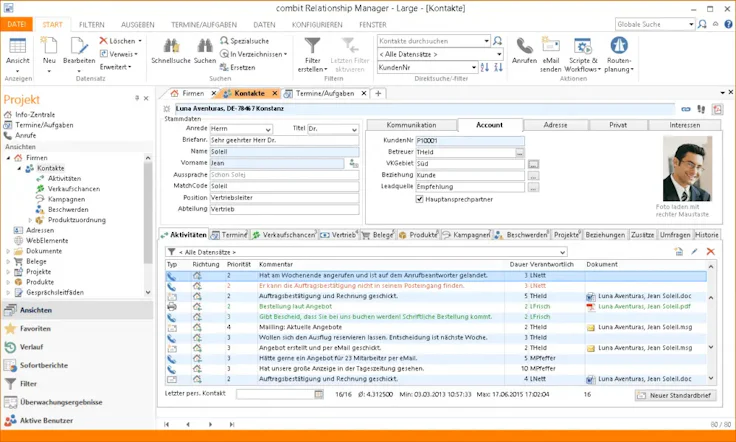Add a new tab with plus
Screen dimensions: 736x442
(x=378, y=93)
